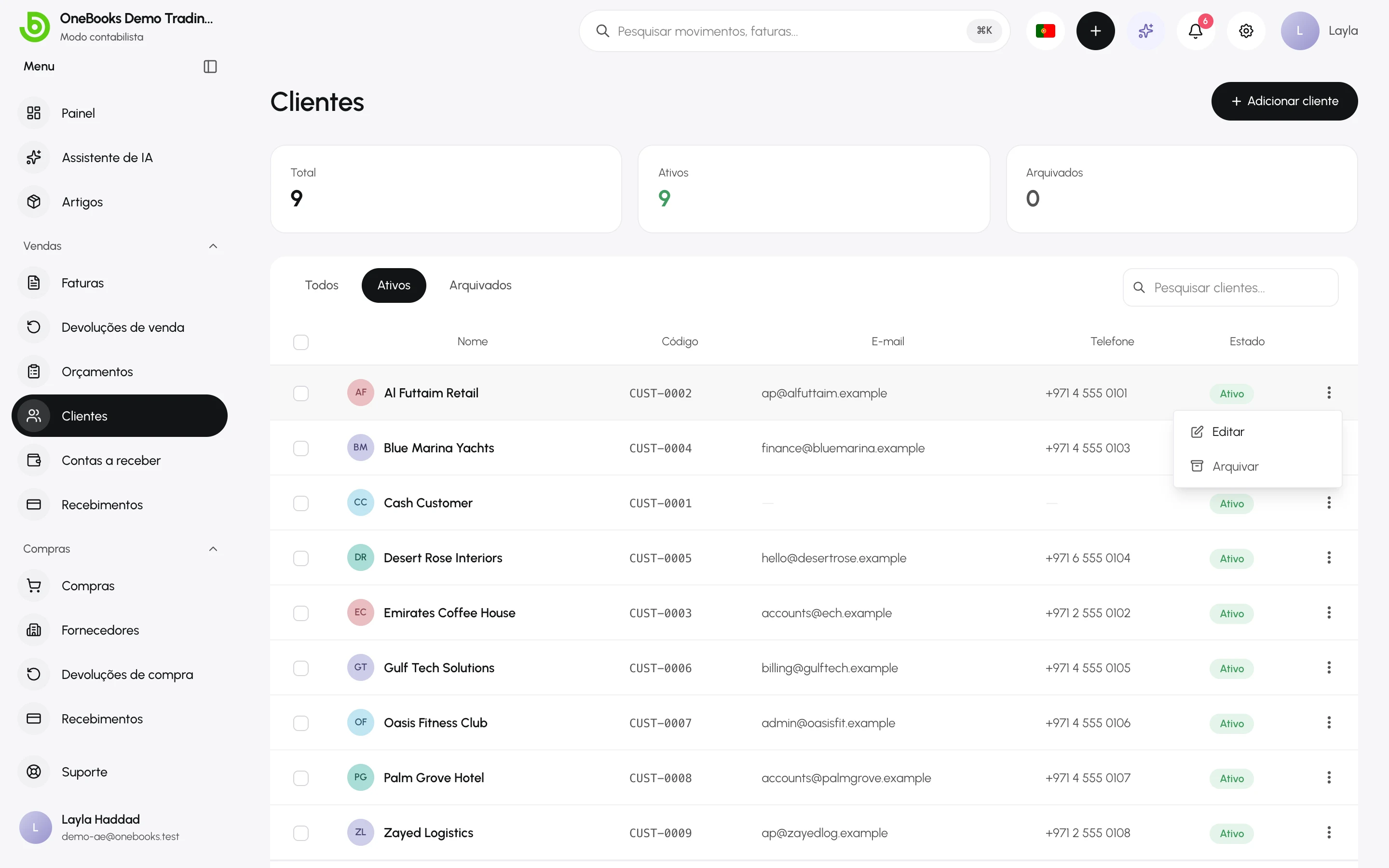
Task: Click phone +971 4 555 0107
Action: point(1088,778)
